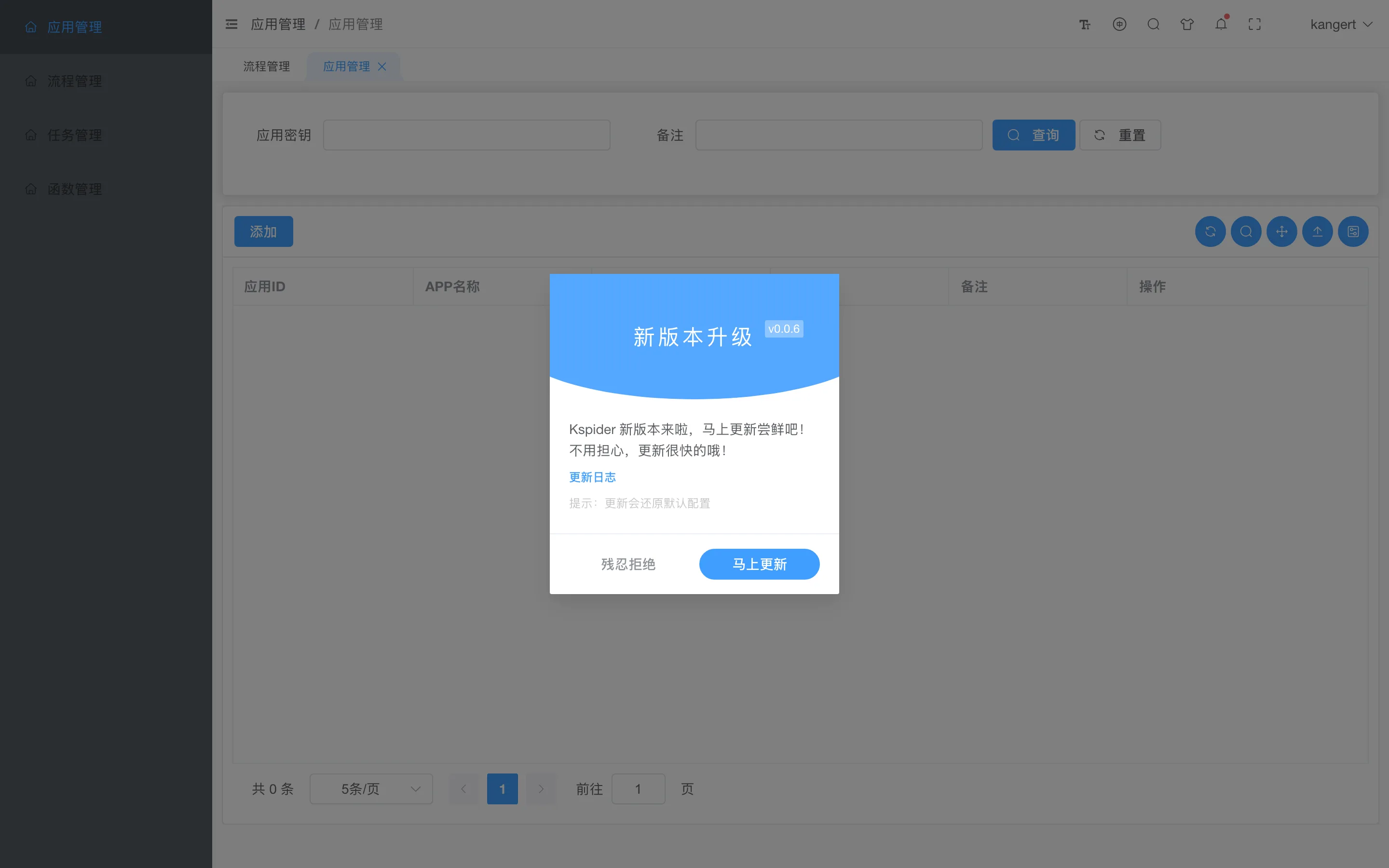Click 残忍拒绝 to decline update
This screenshot has width=1389, height=868.
click(628, 564)
